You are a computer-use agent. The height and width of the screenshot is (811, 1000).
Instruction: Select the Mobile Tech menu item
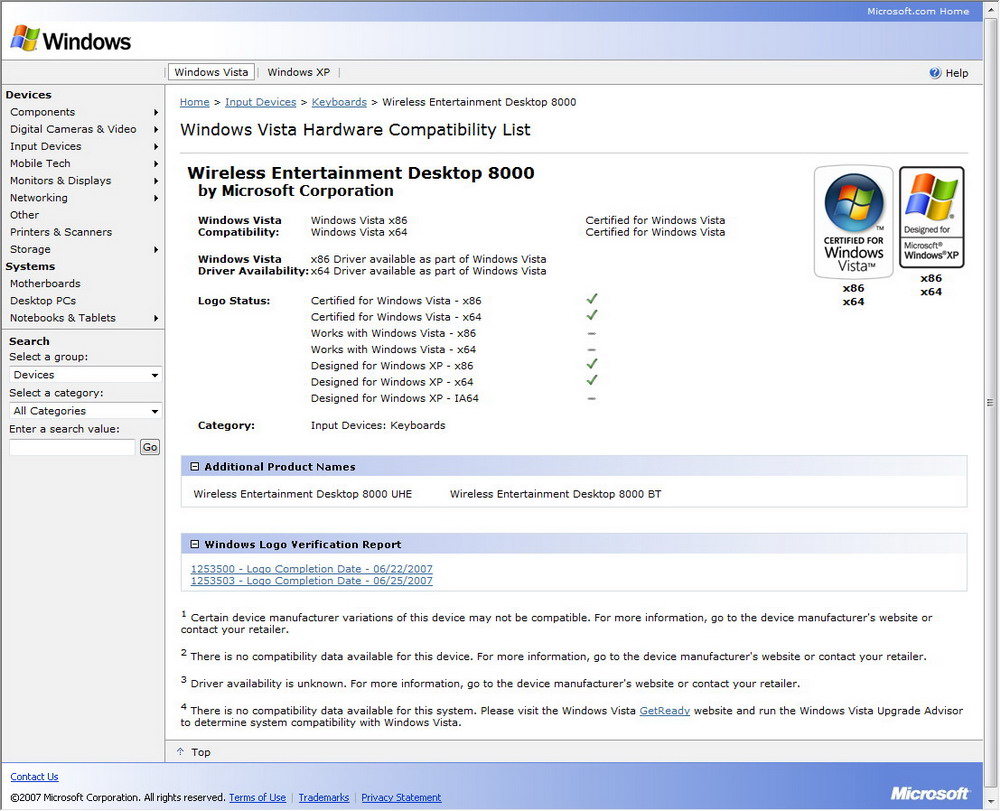tap(40, 164)
